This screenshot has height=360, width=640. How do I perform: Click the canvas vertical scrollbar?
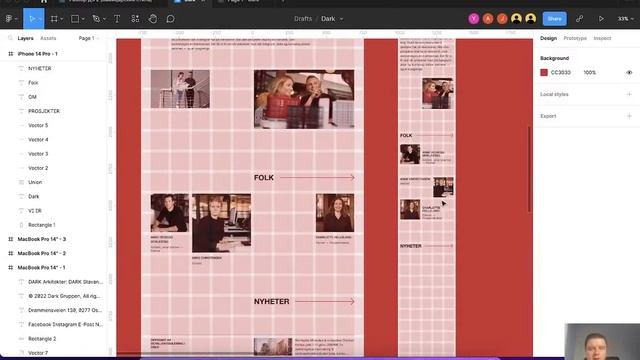click(x=529, y=169)
